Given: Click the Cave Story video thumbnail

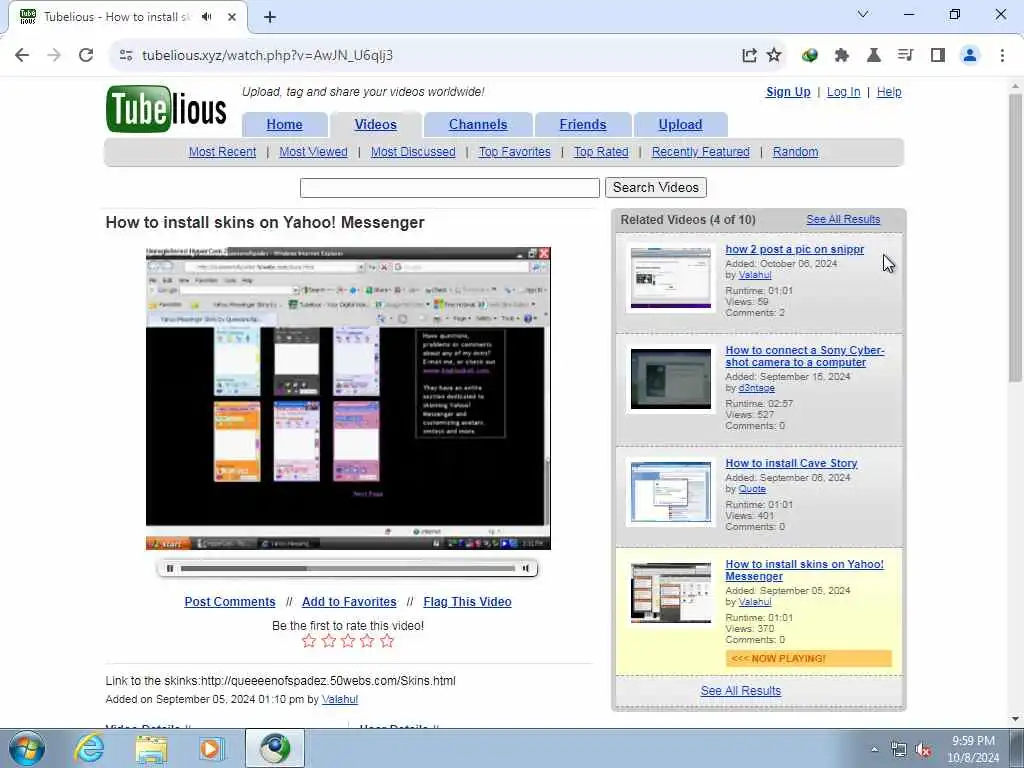Looking at the screenshot, I should 671,492.
